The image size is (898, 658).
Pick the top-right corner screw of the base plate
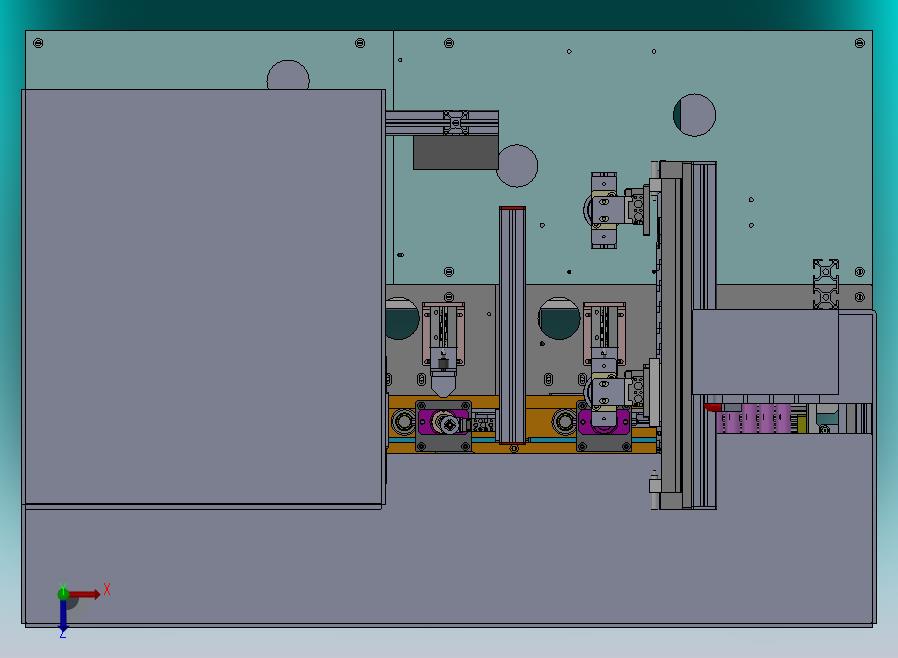(x=860, y=43)
